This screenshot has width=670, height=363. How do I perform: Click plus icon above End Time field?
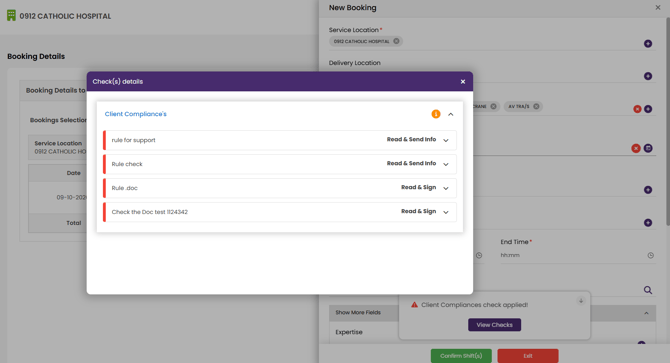pyautogui.click(x=648, y=222)
